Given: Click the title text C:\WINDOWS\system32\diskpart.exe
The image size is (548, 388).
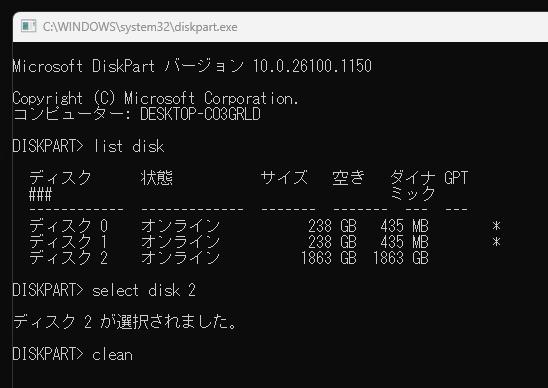Looking at the screenshot, I should 140,27.
